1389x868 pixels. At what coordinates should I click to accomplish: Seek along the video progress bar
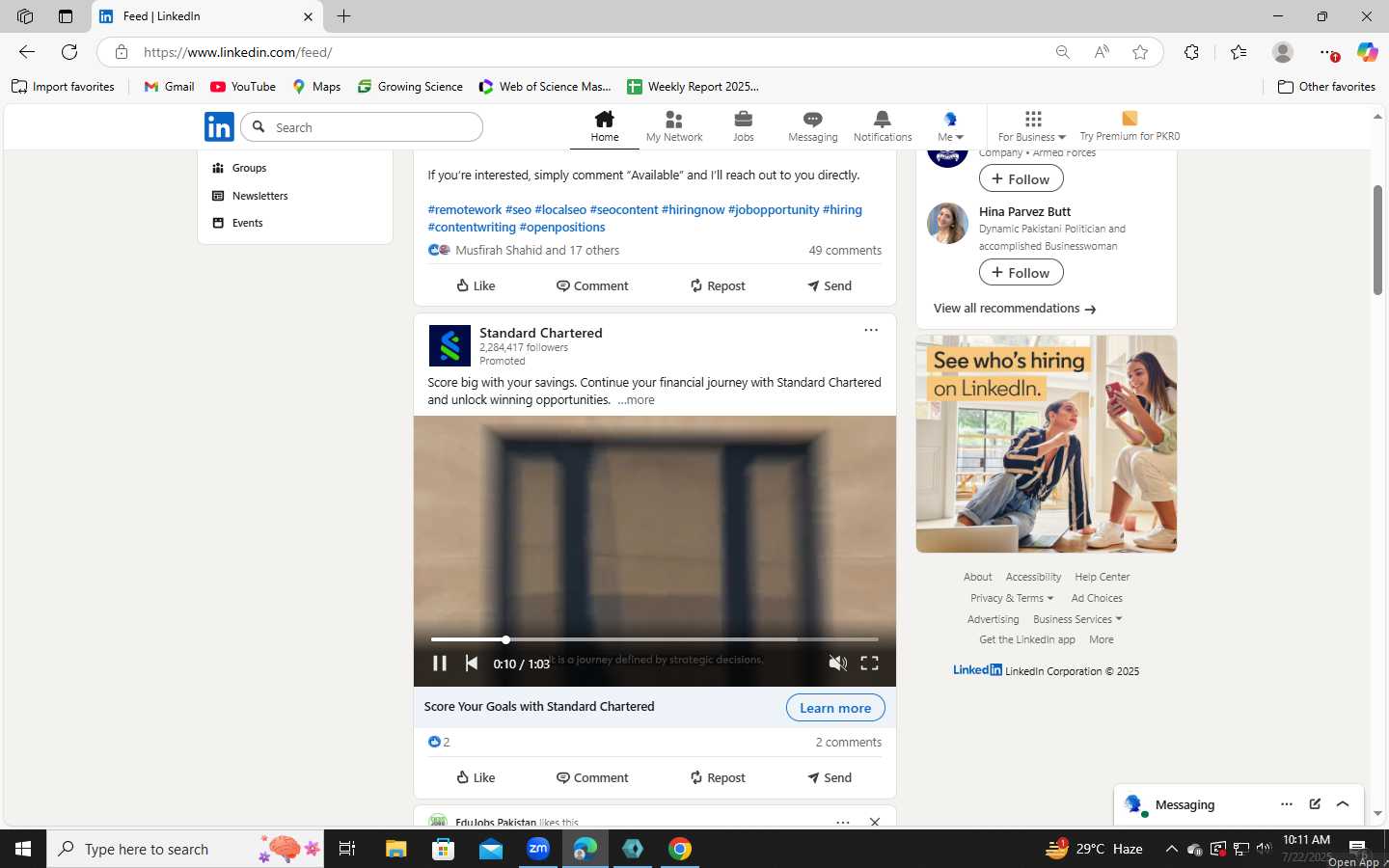click(655, 639)
